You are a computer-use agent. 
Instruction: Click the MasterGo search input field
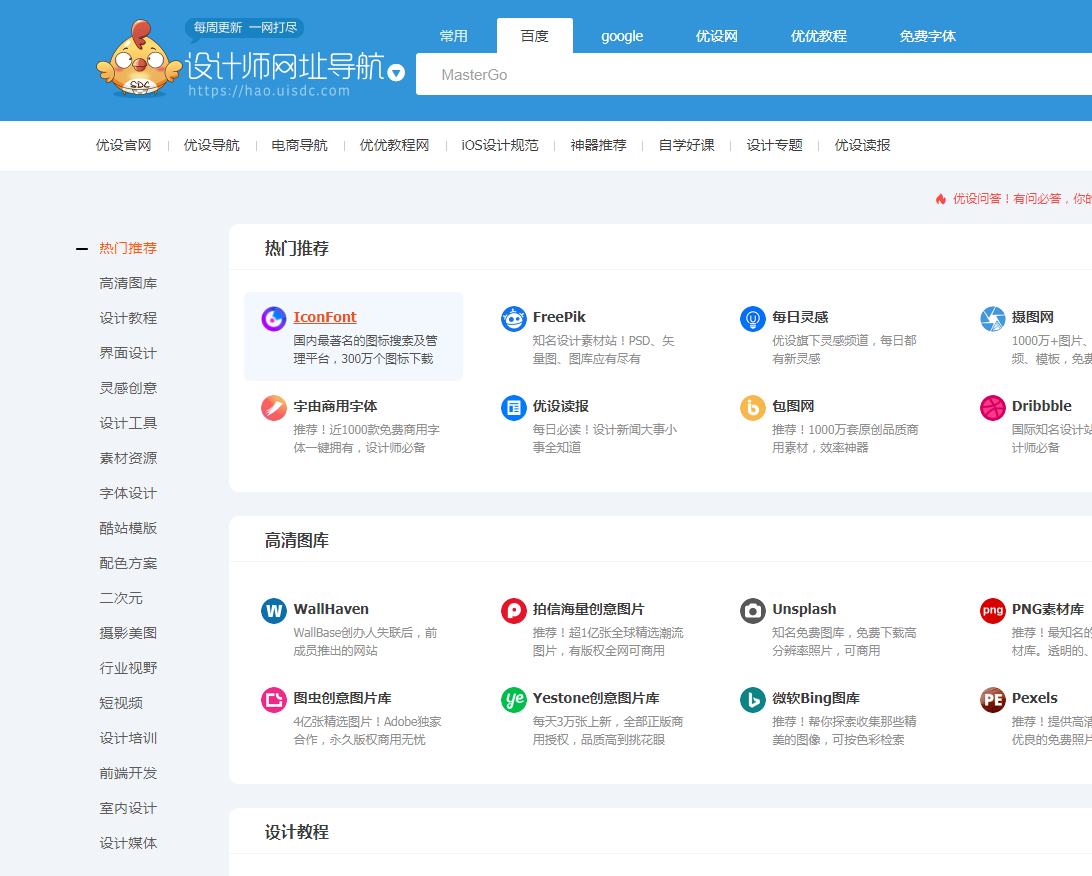[x=754, y=75]
